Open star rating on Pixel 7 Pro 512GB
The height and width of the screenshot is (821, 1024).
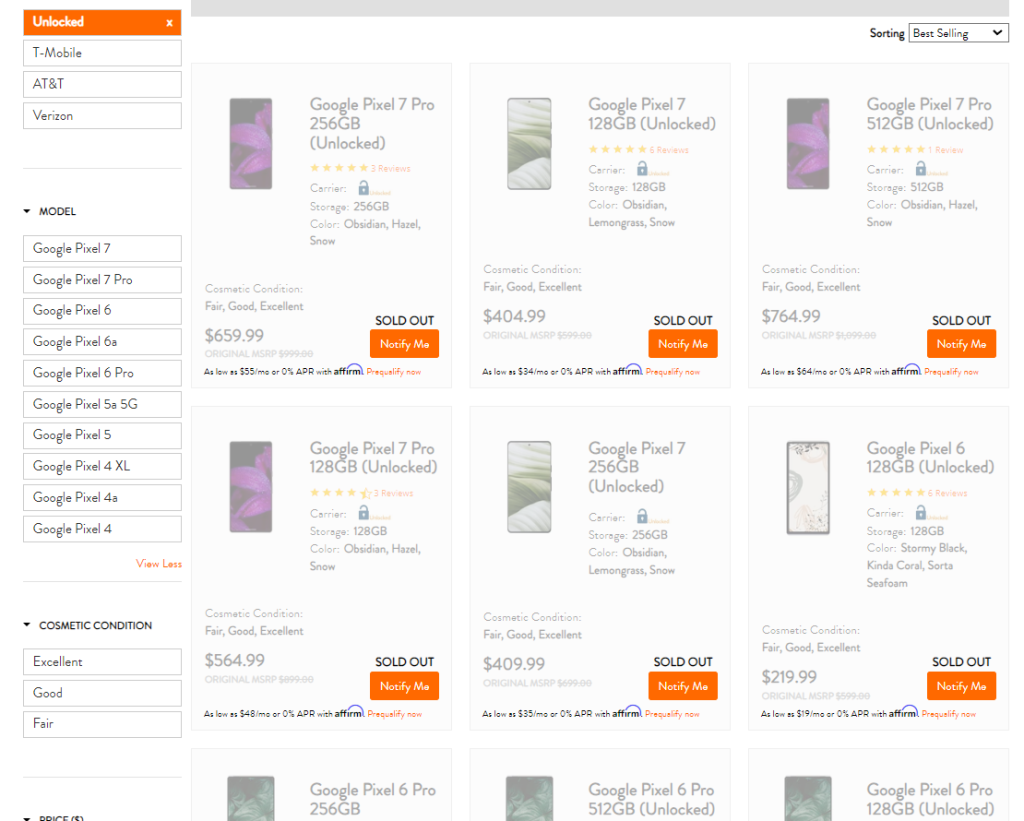(896, 150)
